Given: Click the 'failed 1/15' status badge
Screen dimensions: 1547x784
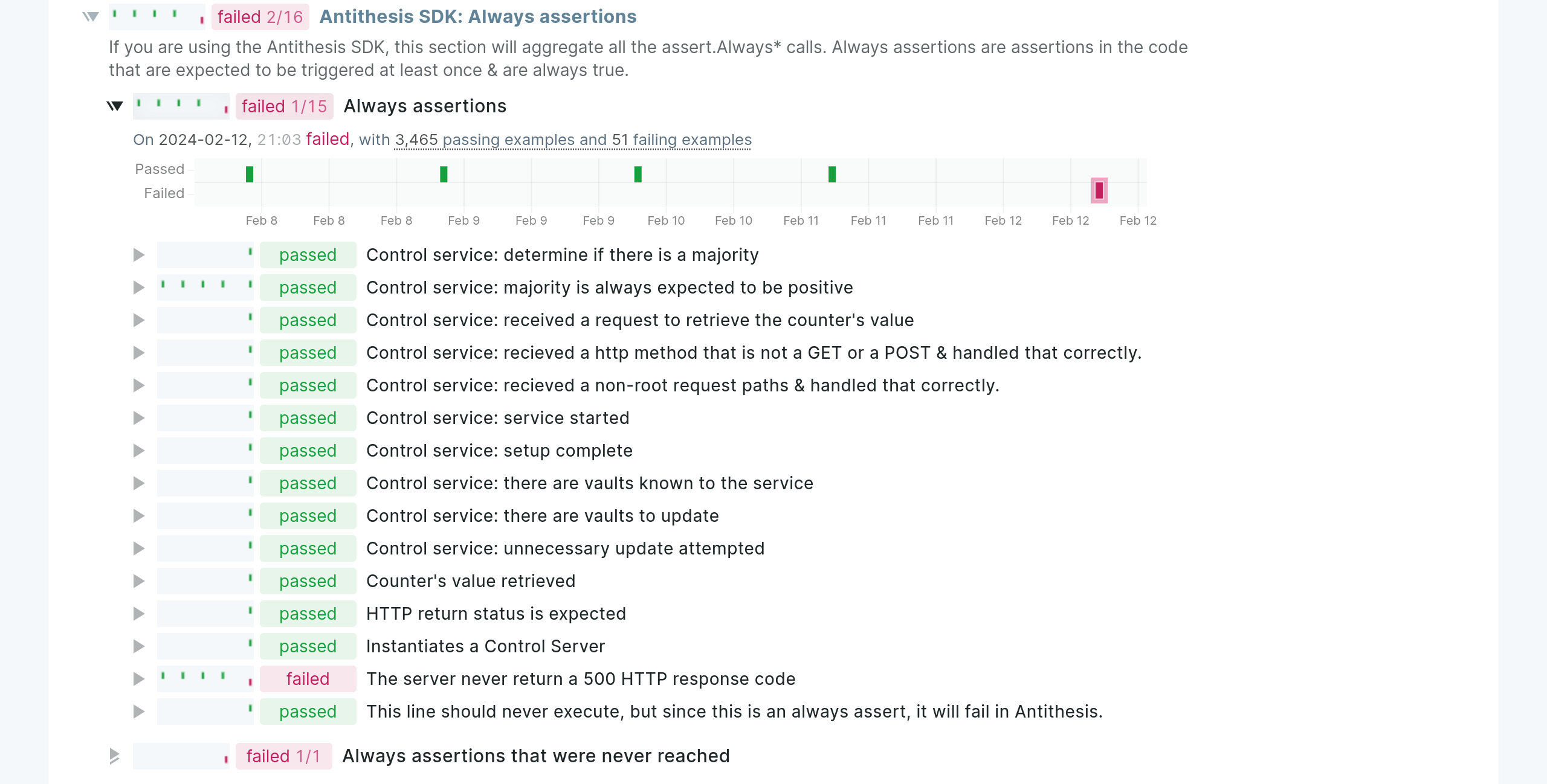Looking at the screenshot, I should [285, 106].
